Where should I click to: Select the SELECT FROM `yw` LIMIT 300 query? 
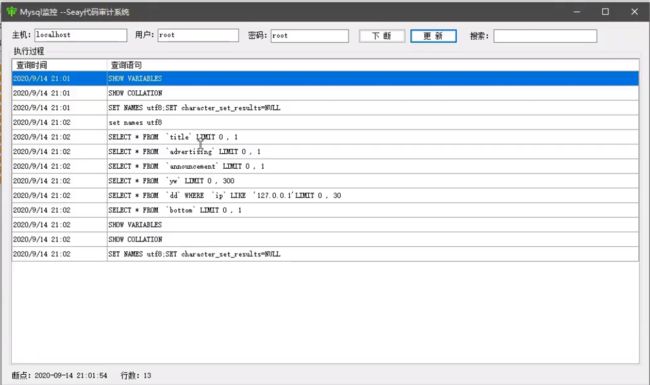[x=325, y=181]
